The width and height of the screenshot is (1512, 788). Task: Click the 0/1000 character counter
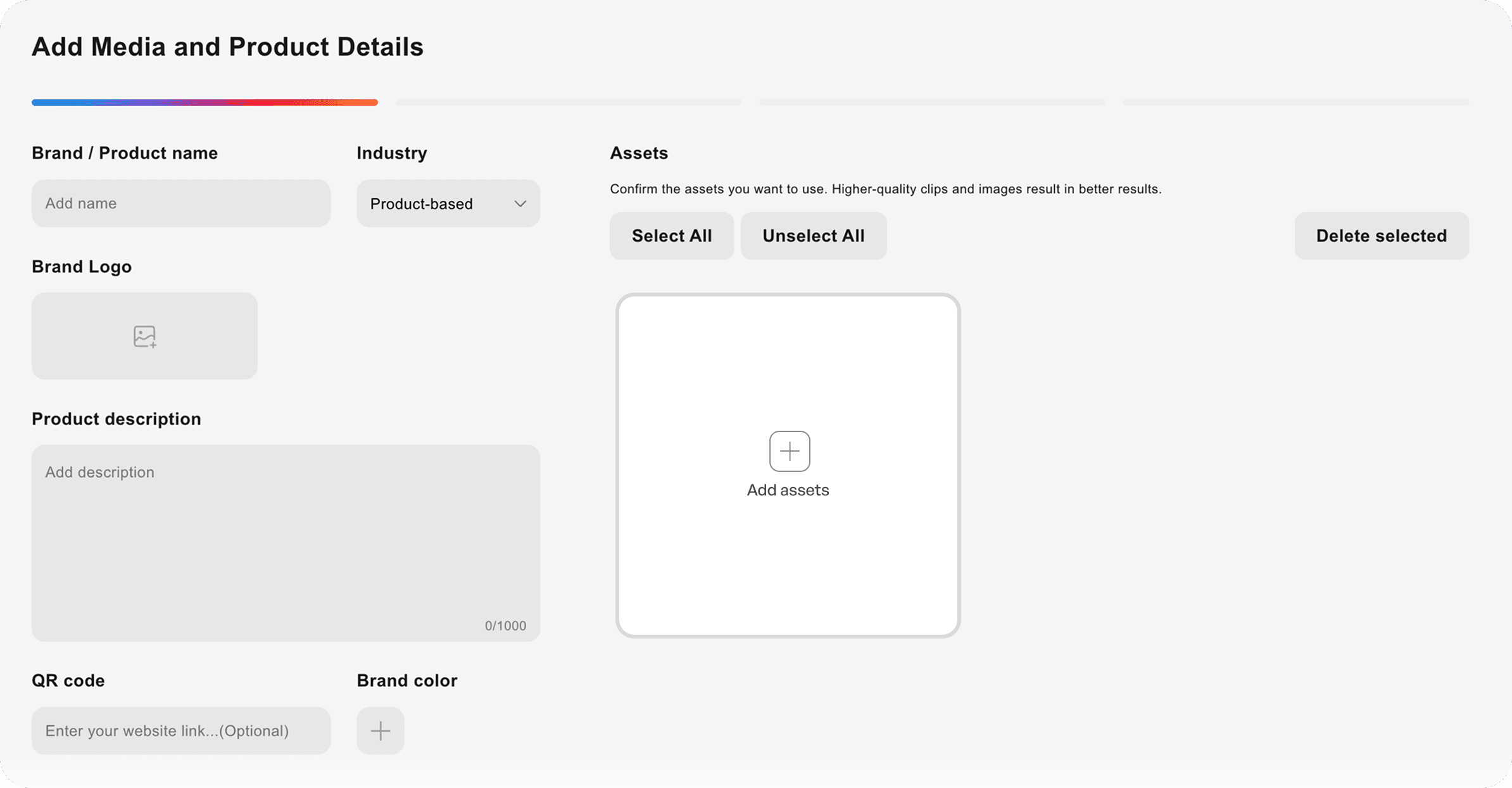point(505,626)
